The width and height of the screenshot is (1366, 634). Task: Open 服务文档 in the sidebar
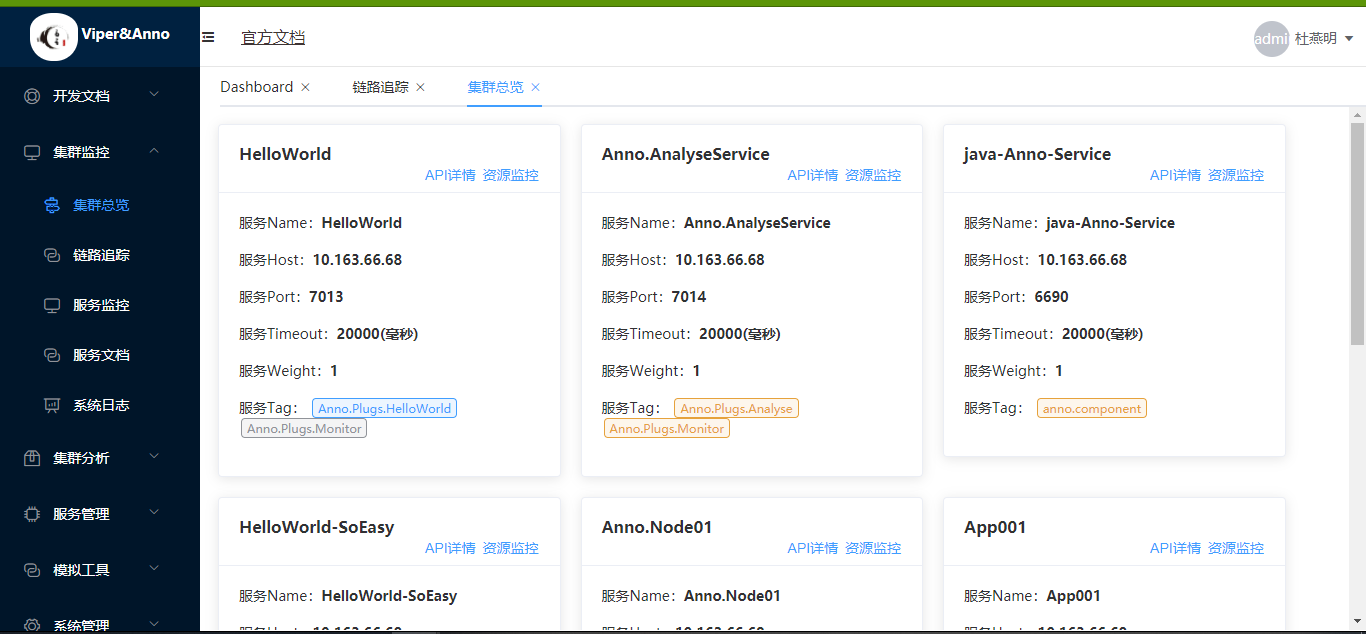pos(100,355)
